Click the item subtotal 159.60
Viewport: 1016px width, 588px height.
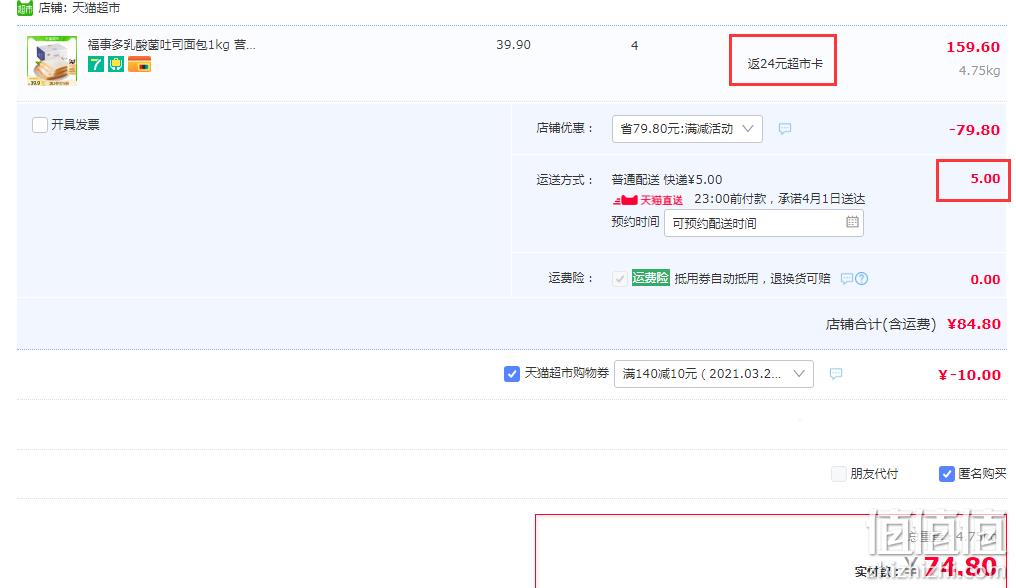[973, 47]
